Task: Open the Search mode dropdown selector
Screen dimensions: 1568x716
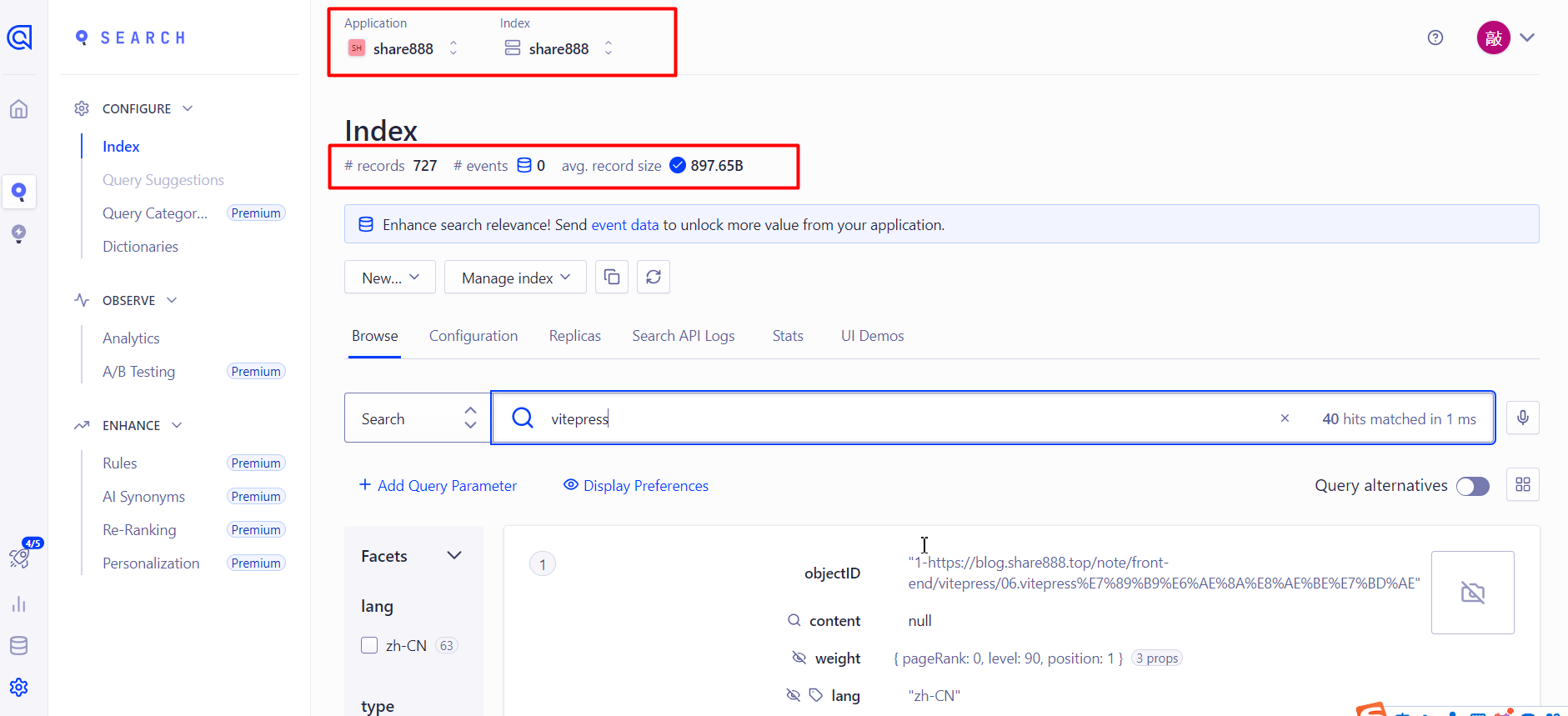Action: point(418,418)
